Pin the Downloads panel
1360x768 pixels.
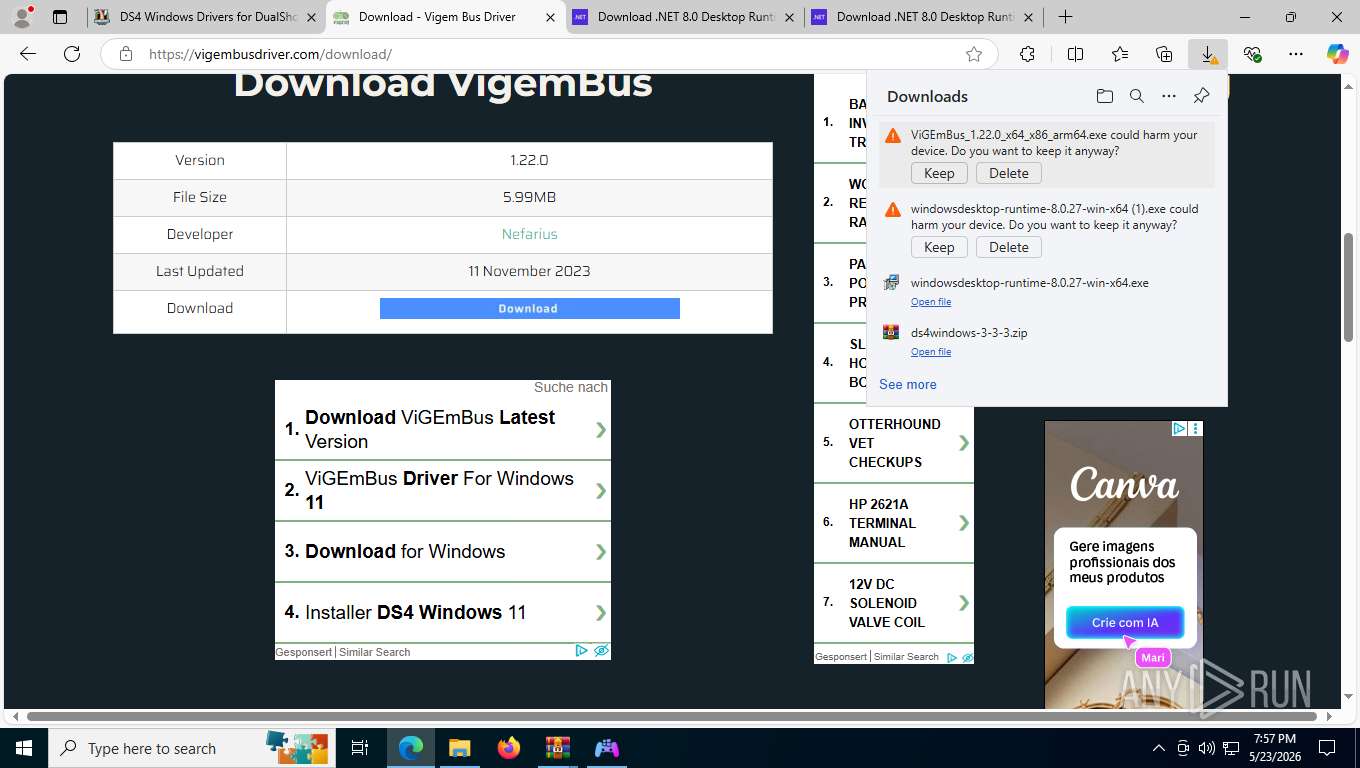pyautogui.click(x=1201, y=96)
